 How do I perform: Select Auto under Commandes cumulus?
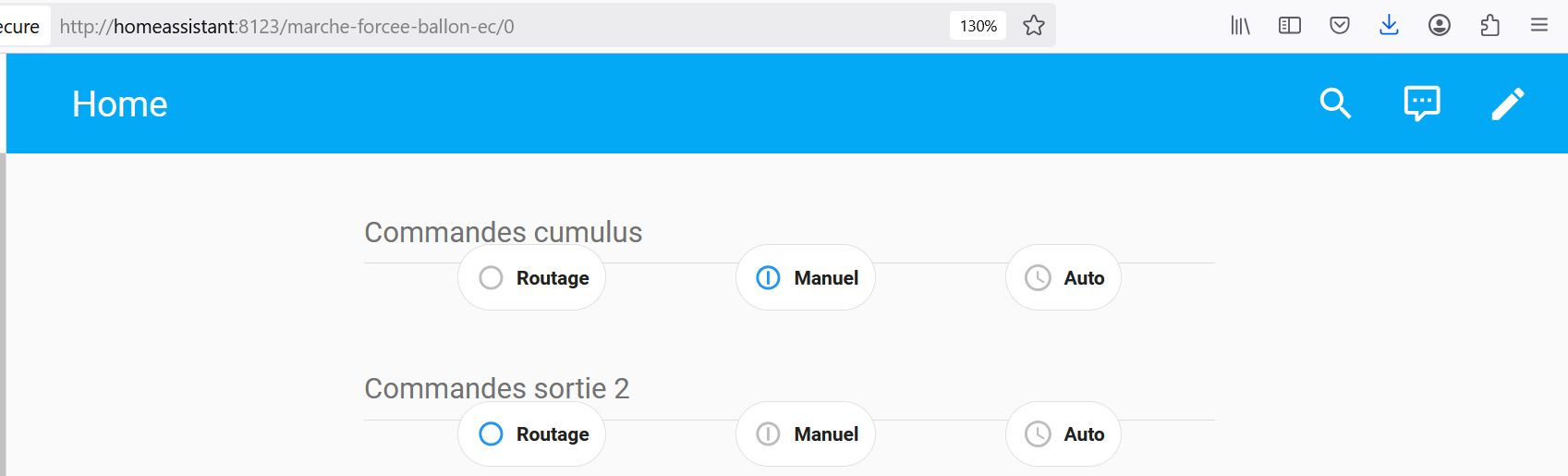[1064, 278]
